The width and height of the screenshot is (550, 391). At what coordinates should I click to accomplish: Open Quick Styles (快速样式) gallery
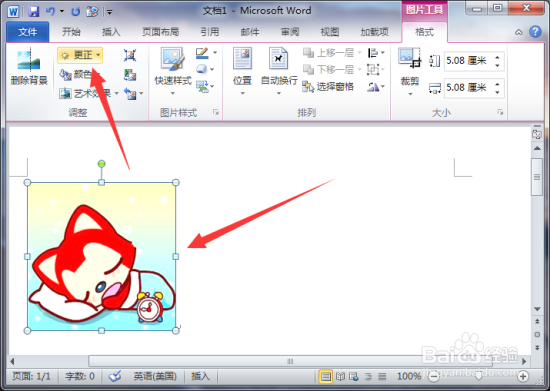pos(173,71)
